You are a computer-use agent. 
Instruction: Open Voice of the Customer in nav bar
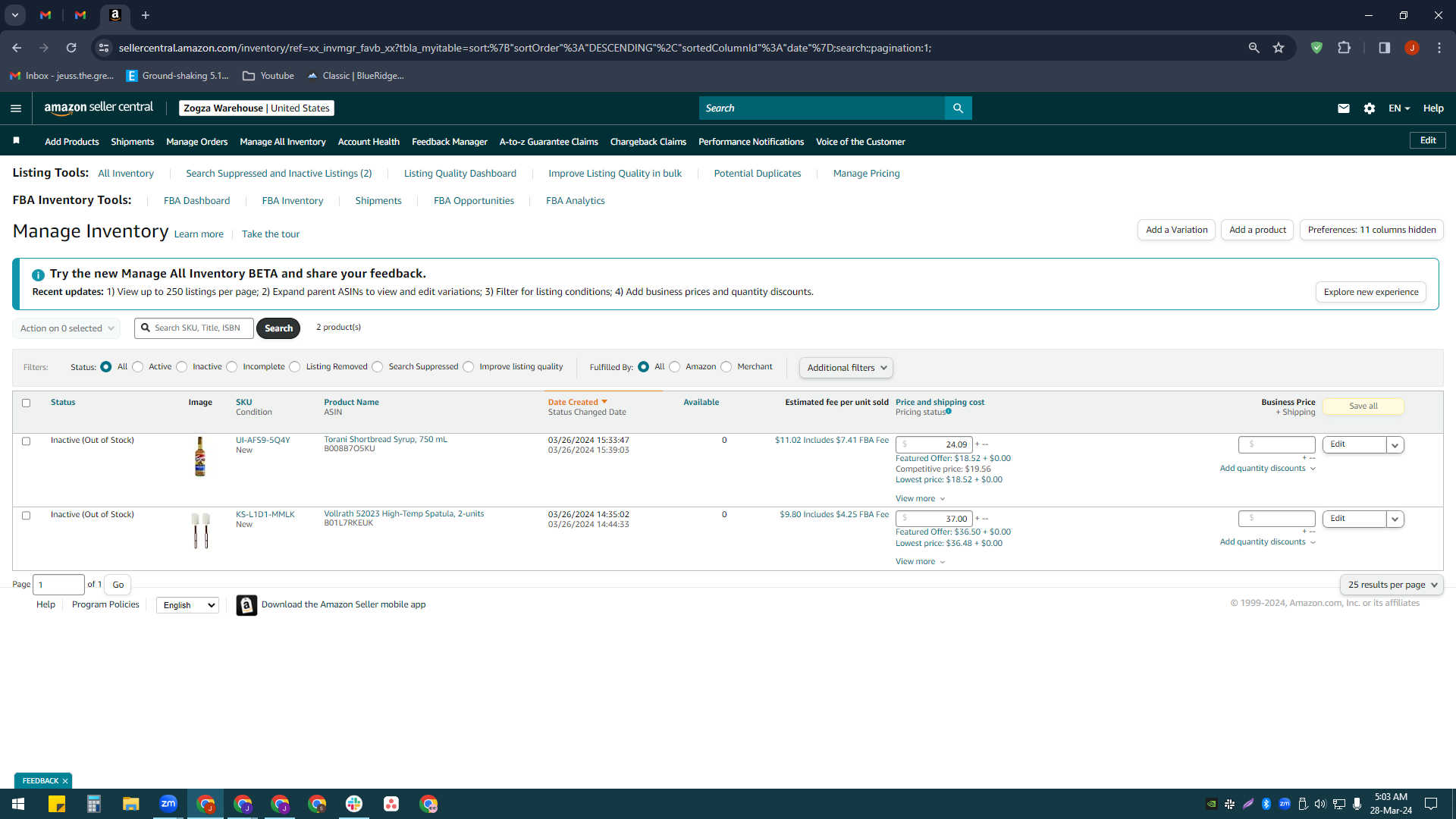[x=861, y=142]
